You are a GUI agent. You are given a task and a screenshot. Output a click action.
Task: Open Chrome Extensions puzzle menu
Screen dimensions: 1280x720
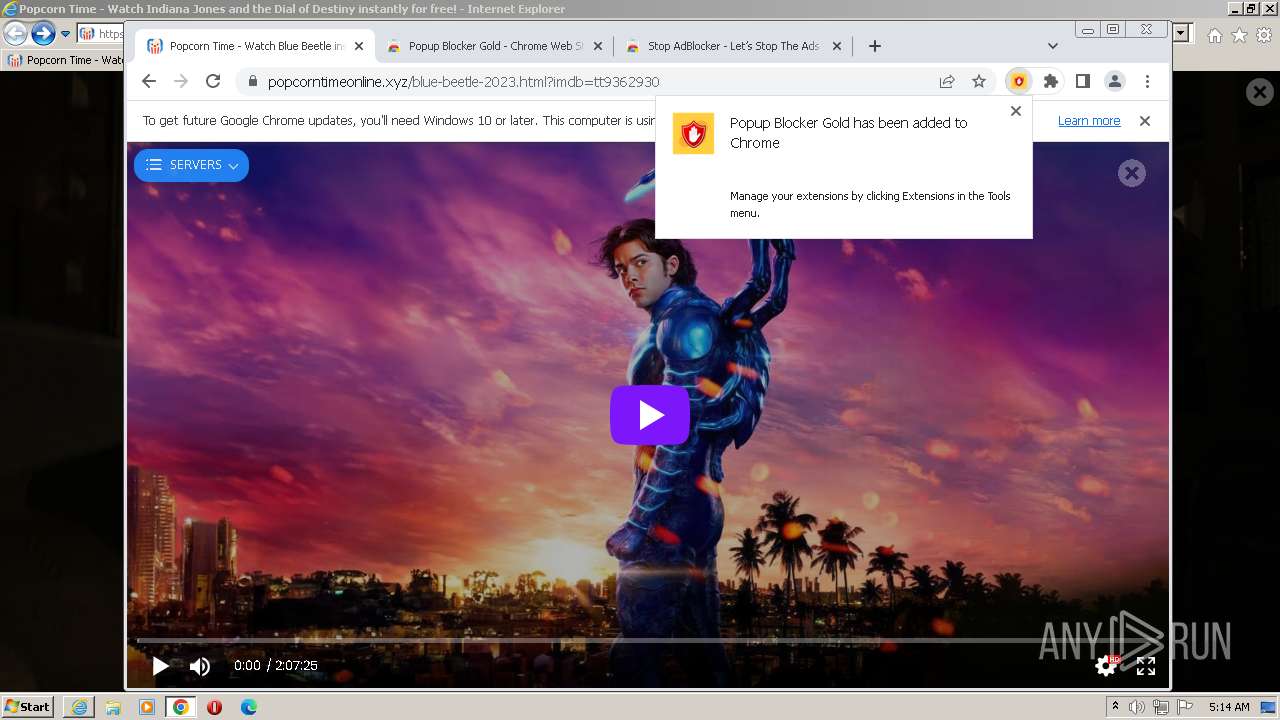(1050, 82)
